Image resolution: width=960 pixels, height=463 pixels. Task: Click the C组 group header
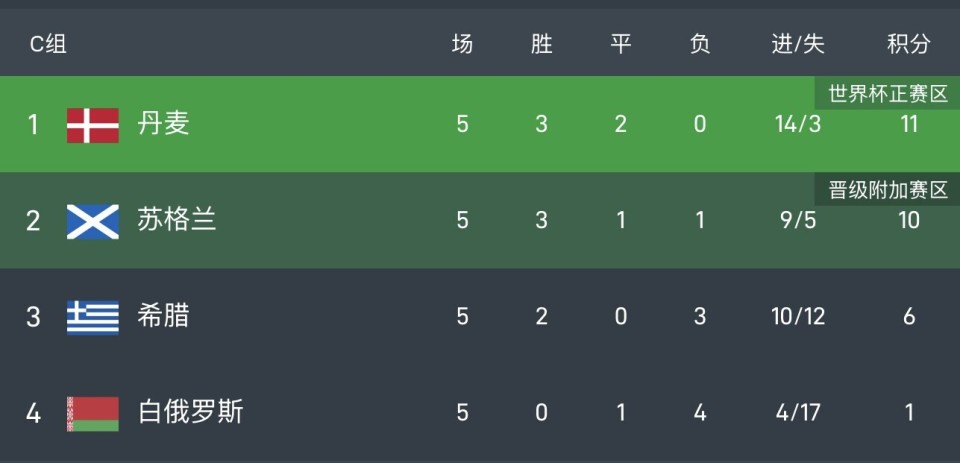[48, 44]
